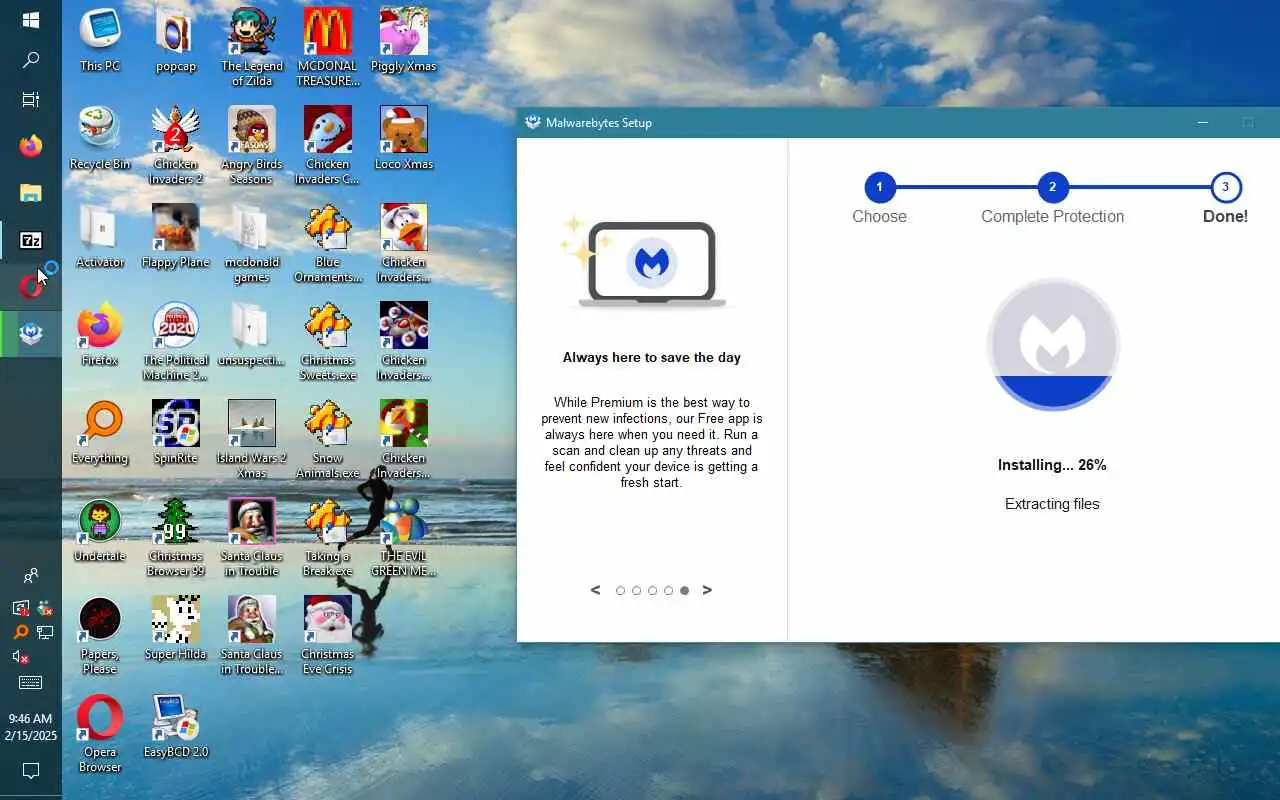1280x800 pixels.
Task: Click the Installing... 26% status text
Action: (x=1052, y=465)
